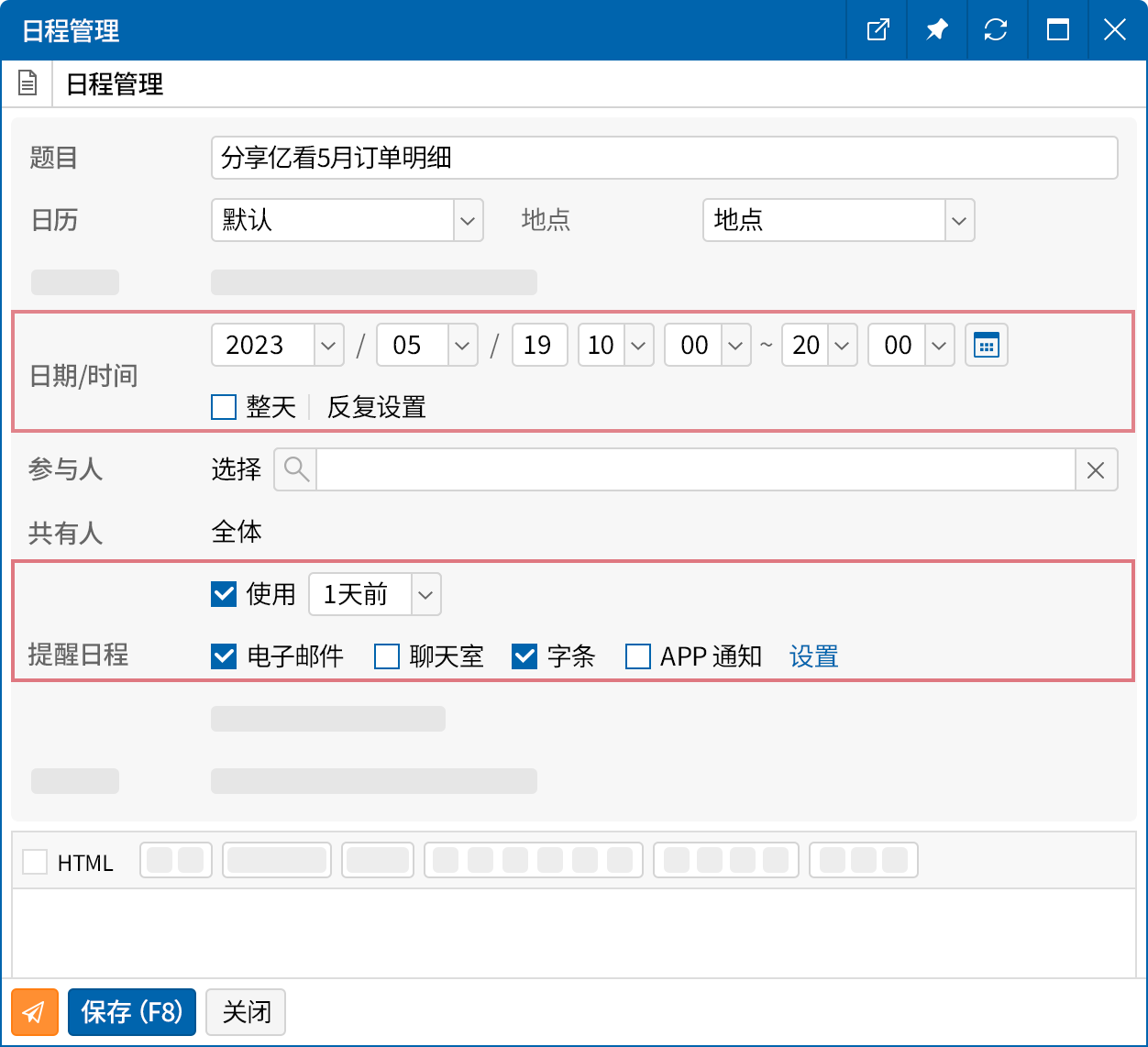Open the year 2023 dropdown

[x=327, y=345]
